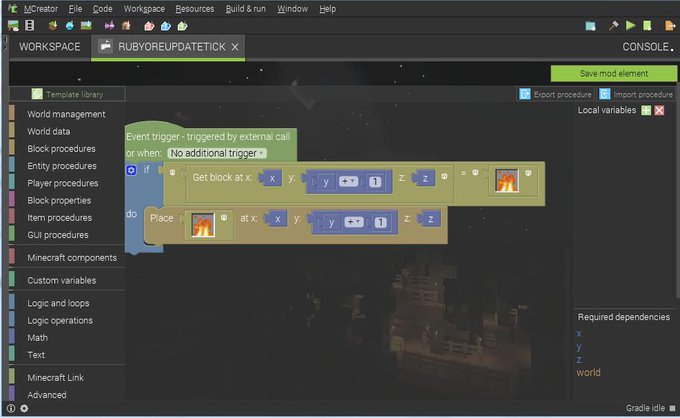The height and width of the screenshot is (418, 680).
Task: Click the green pentagon toolbar icon
Action: [182, 26]
